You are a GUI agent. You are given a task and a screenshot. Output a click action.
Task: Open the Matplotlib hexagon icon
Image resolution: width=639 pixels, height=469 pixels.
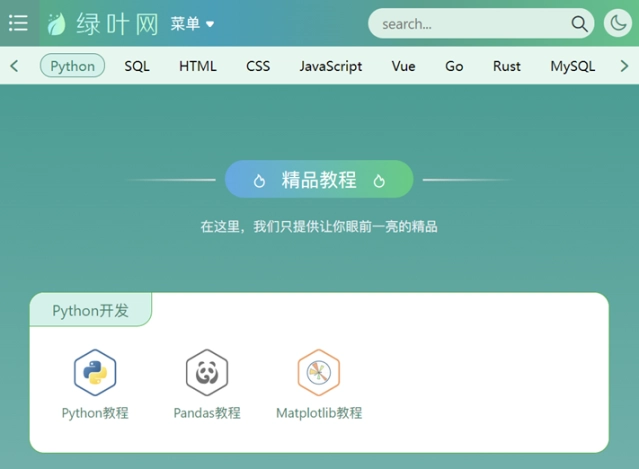[319, 372]
